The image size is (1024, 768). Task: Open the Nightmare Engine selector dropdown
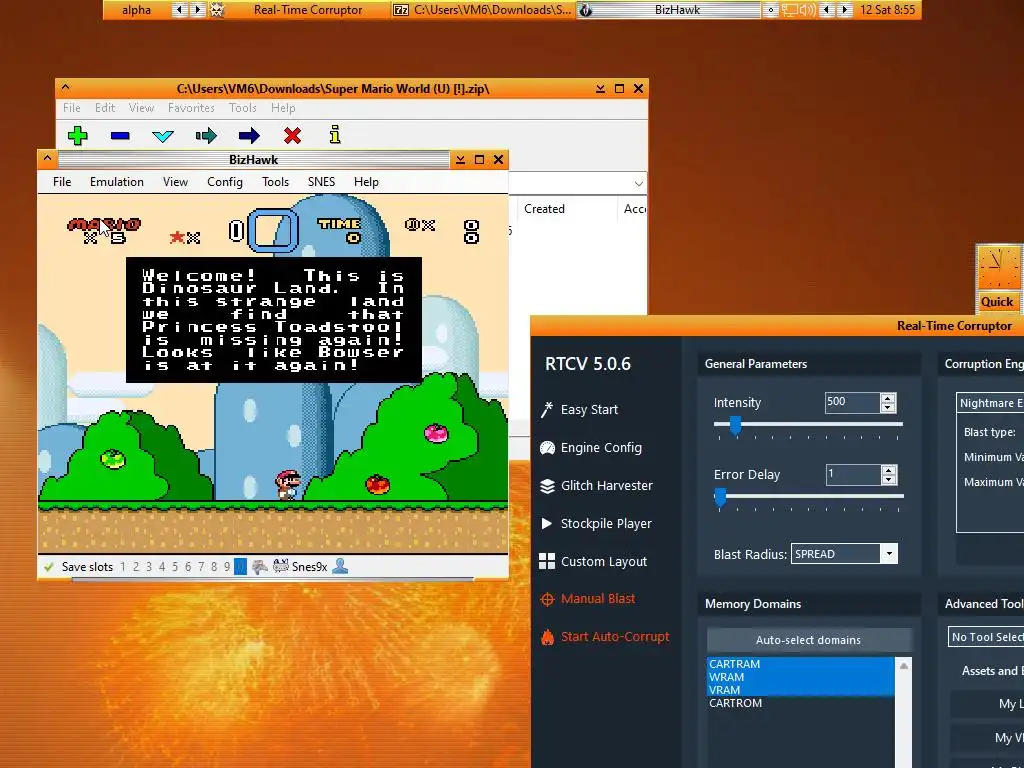pyautogui.click(x=990, y=403)
